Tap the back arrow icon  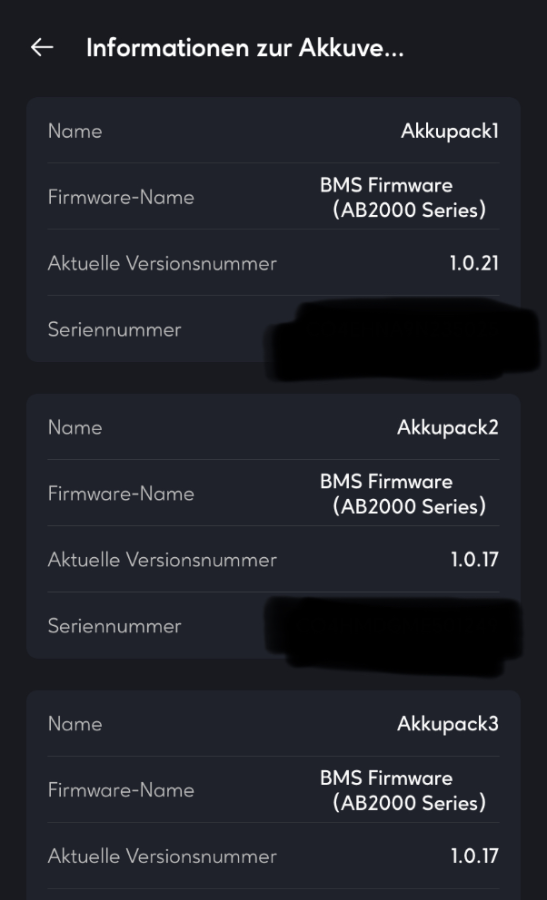(42, 48)
